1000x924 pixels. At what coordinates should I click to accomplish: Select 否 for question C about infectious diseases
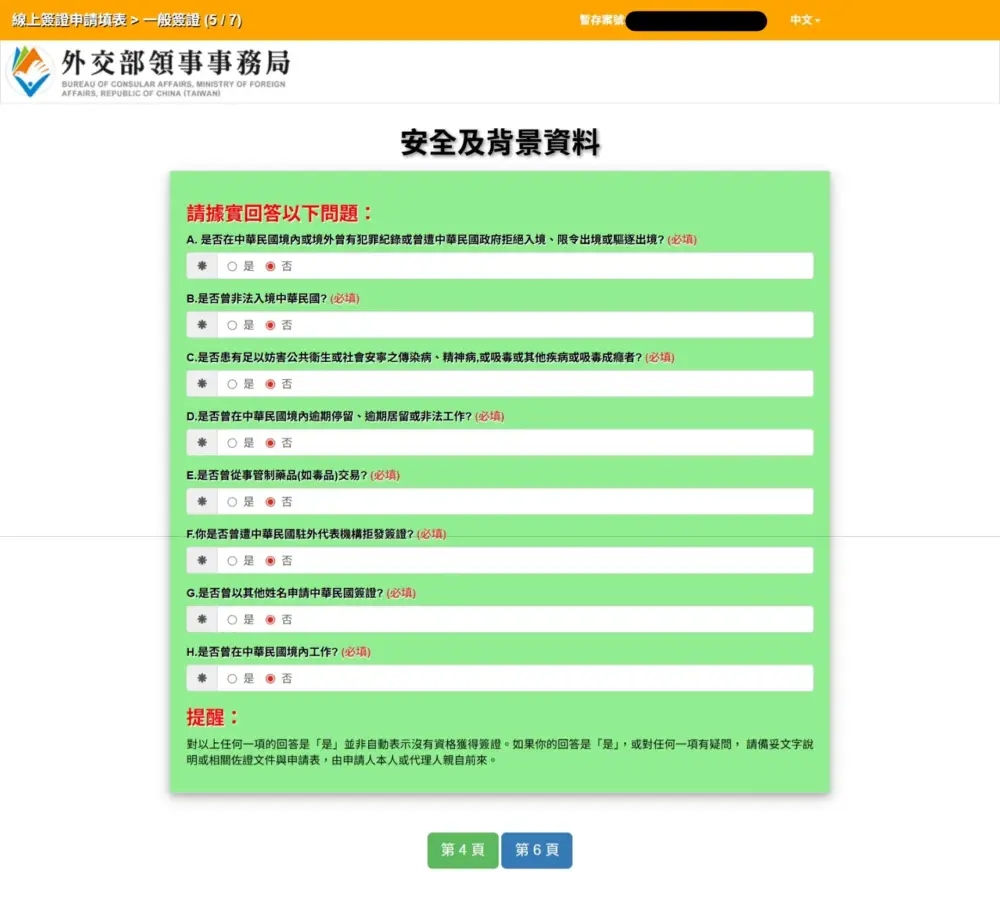click(269, 383)
